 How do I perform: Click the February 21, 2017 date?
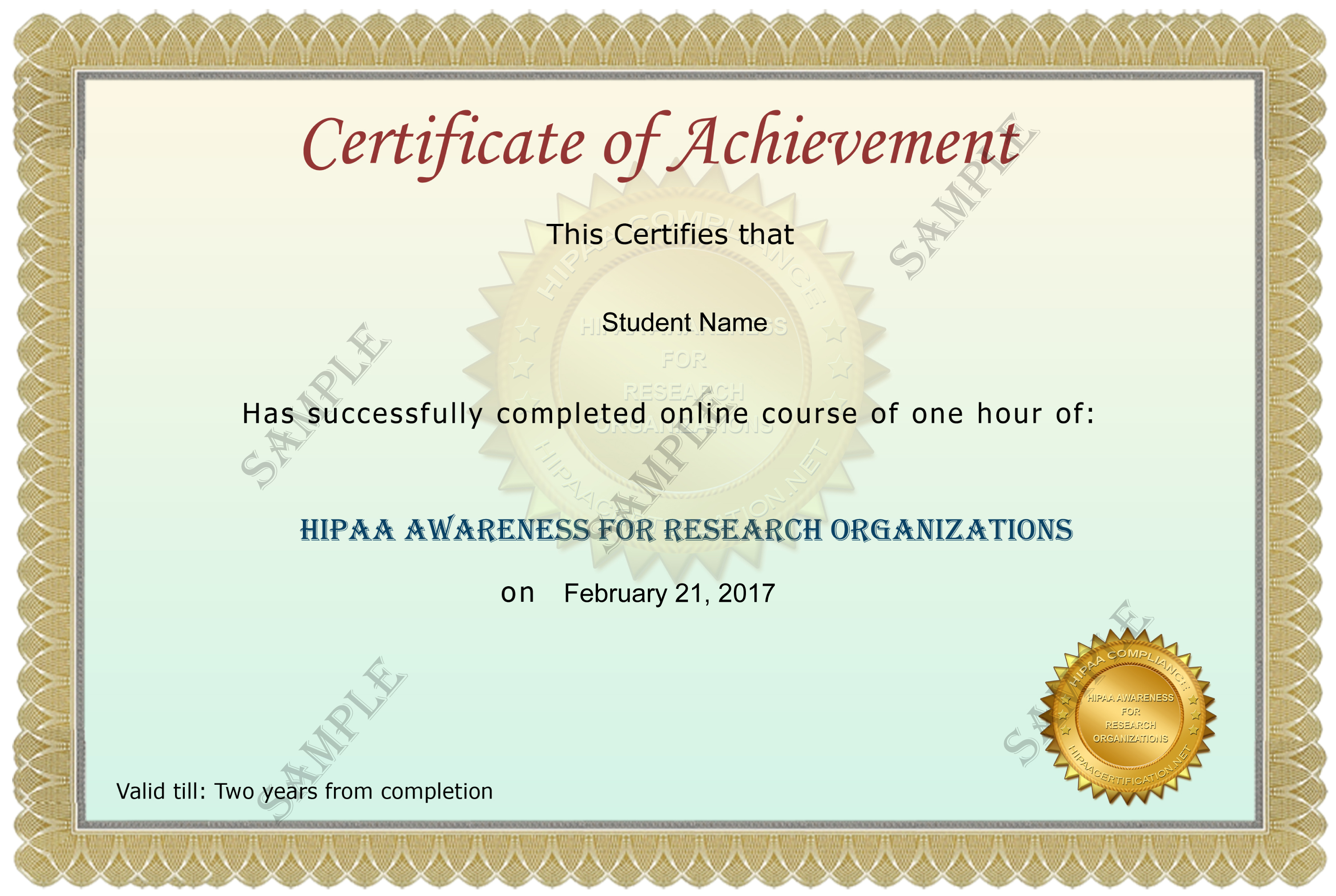click(x=669, y=593)
